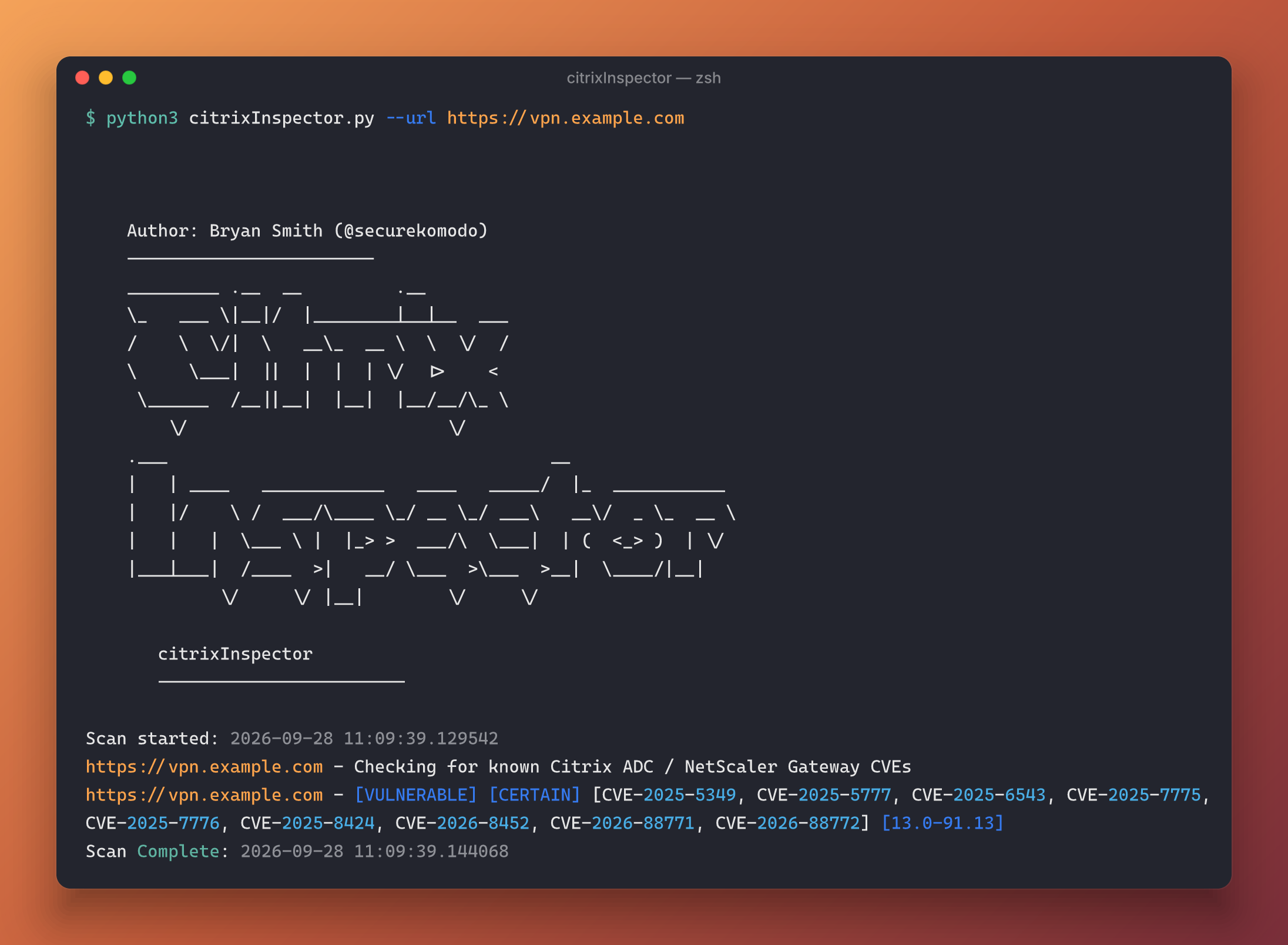Click the 'citrixInspector' label below the banner
Image resolution: width=1288 pixels, height=945 pixels.
(235, 654)
